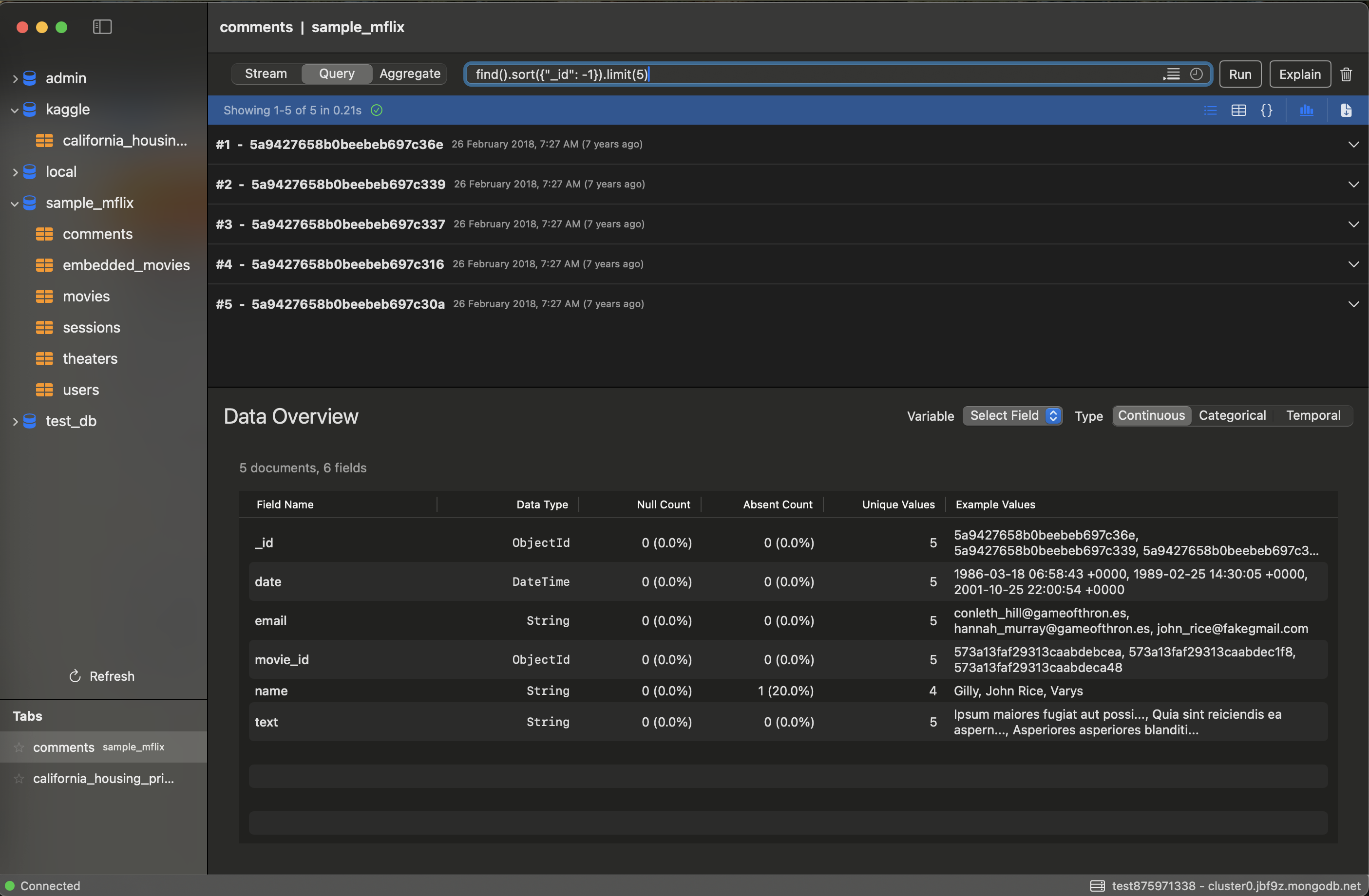Screen dimensions: 1369x896
Task: Click the name field row
Action: point(788,691)
